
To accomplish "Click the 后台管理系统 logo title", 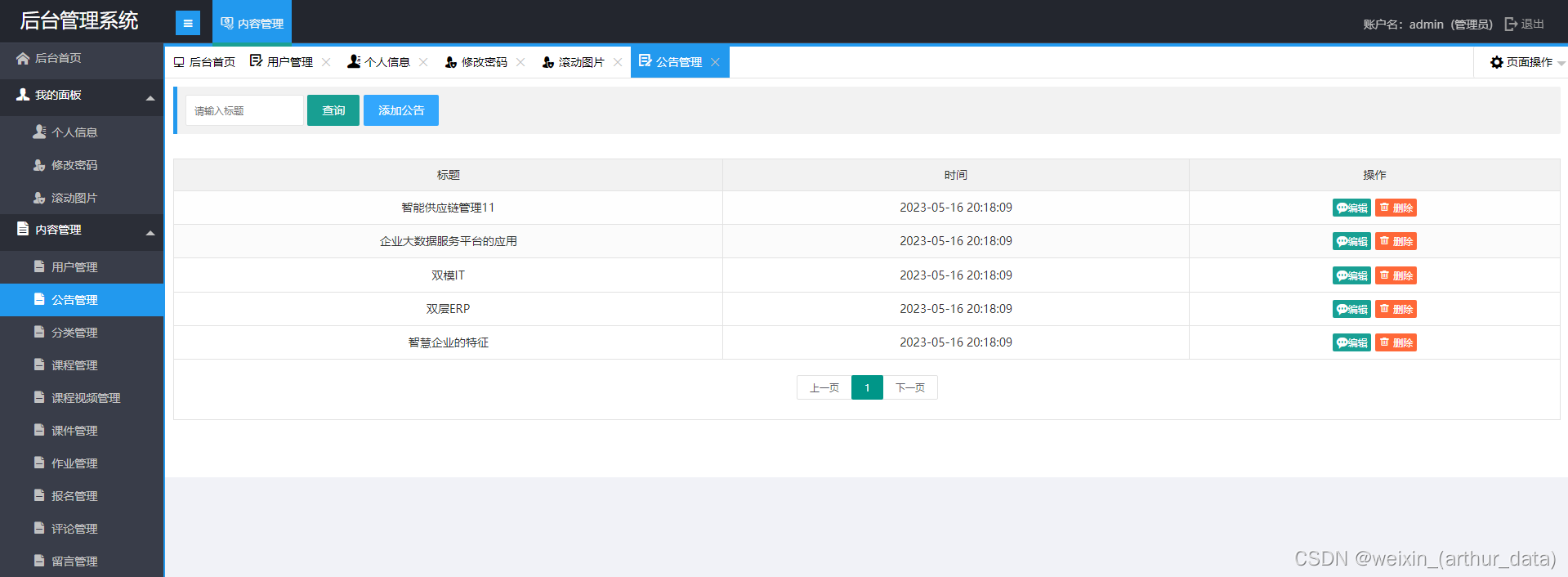I will click(x=79, y=20).
